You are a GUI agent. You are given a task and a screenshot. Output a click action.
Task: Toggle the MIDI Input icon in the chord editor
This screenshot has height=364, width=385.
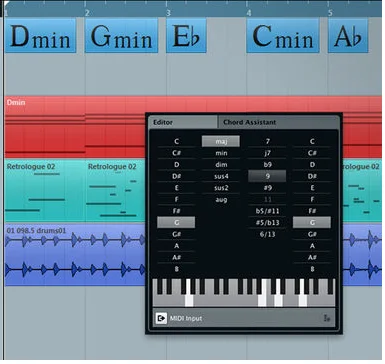click(x=161, y=318)
